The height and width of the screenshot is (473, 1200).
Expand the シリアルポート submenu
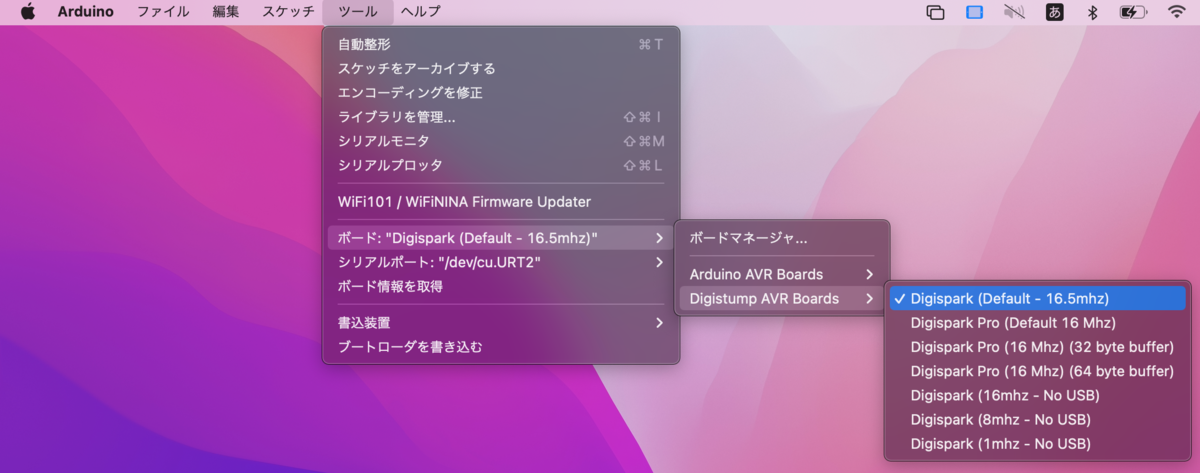[501, 262]
